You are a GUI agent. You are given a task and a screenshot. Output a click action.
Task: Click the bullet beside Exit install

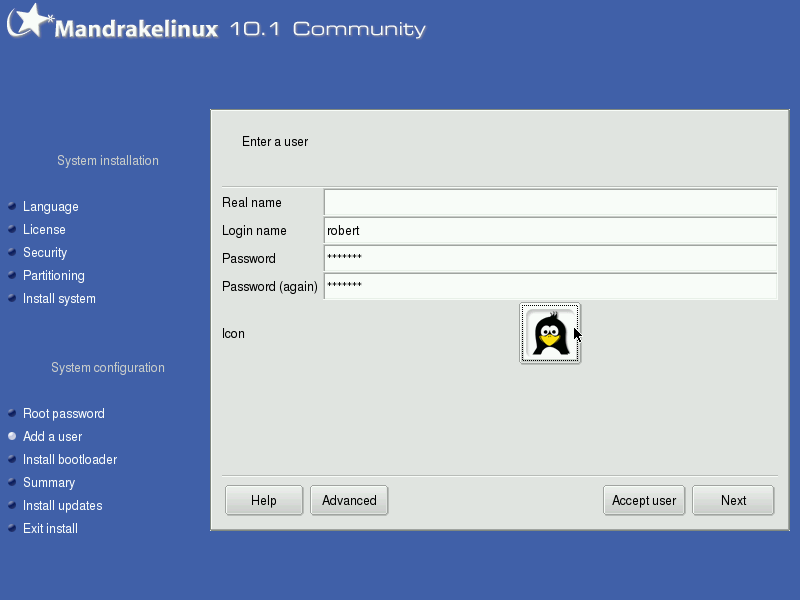(x=12, y=528)
